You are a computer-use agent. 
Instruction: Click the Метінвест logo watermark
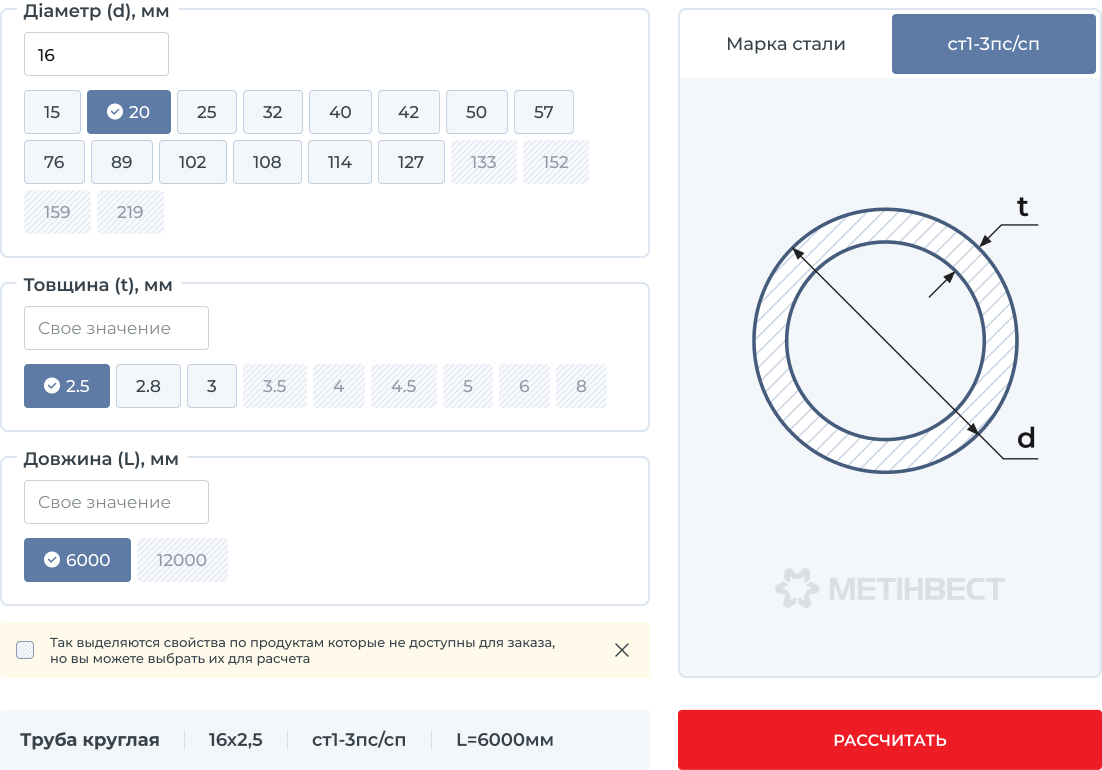pos(890,589)
